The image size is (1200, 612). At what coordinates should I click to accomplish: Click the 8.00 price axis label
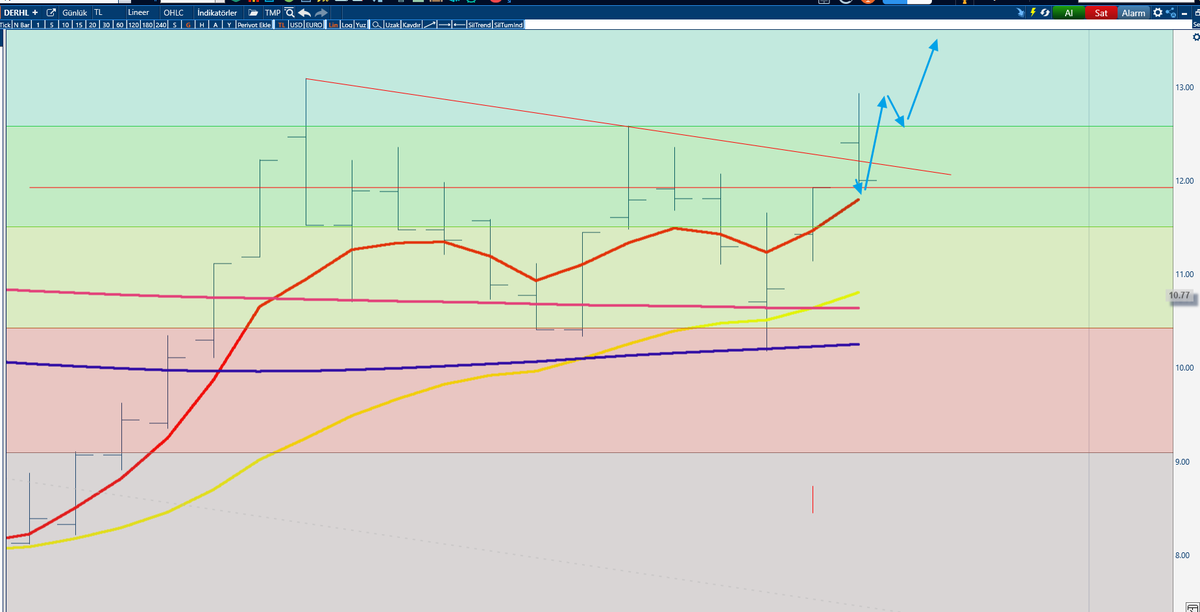1184,555
